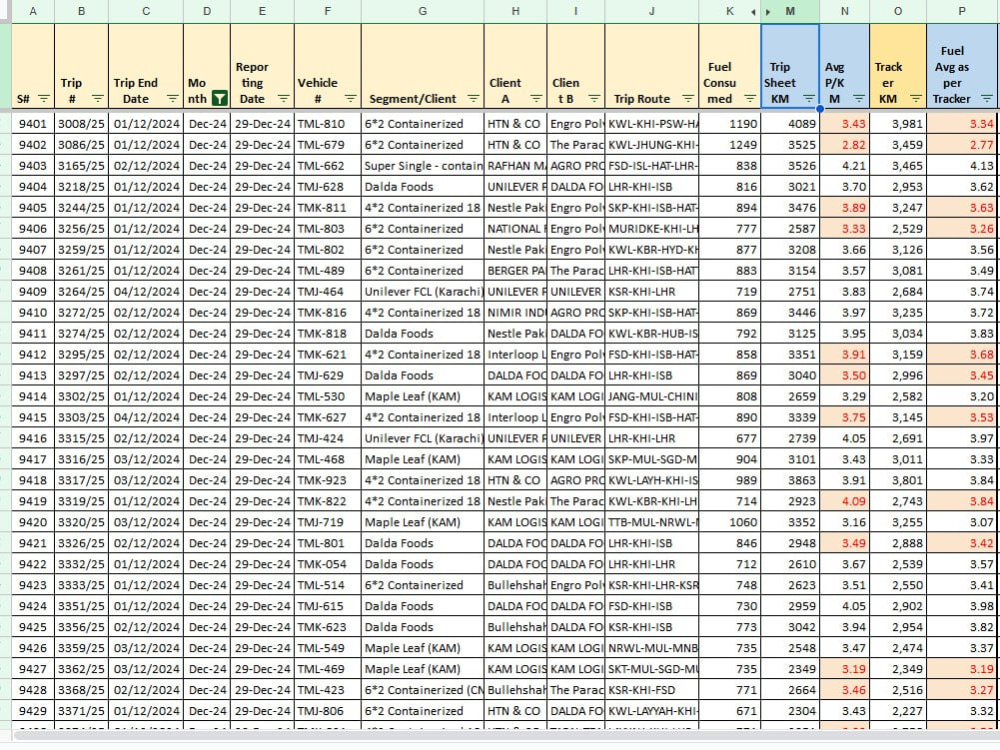Open the Reporting Date filter icon
The image size is (1000, 750).
tap(283, 99)
